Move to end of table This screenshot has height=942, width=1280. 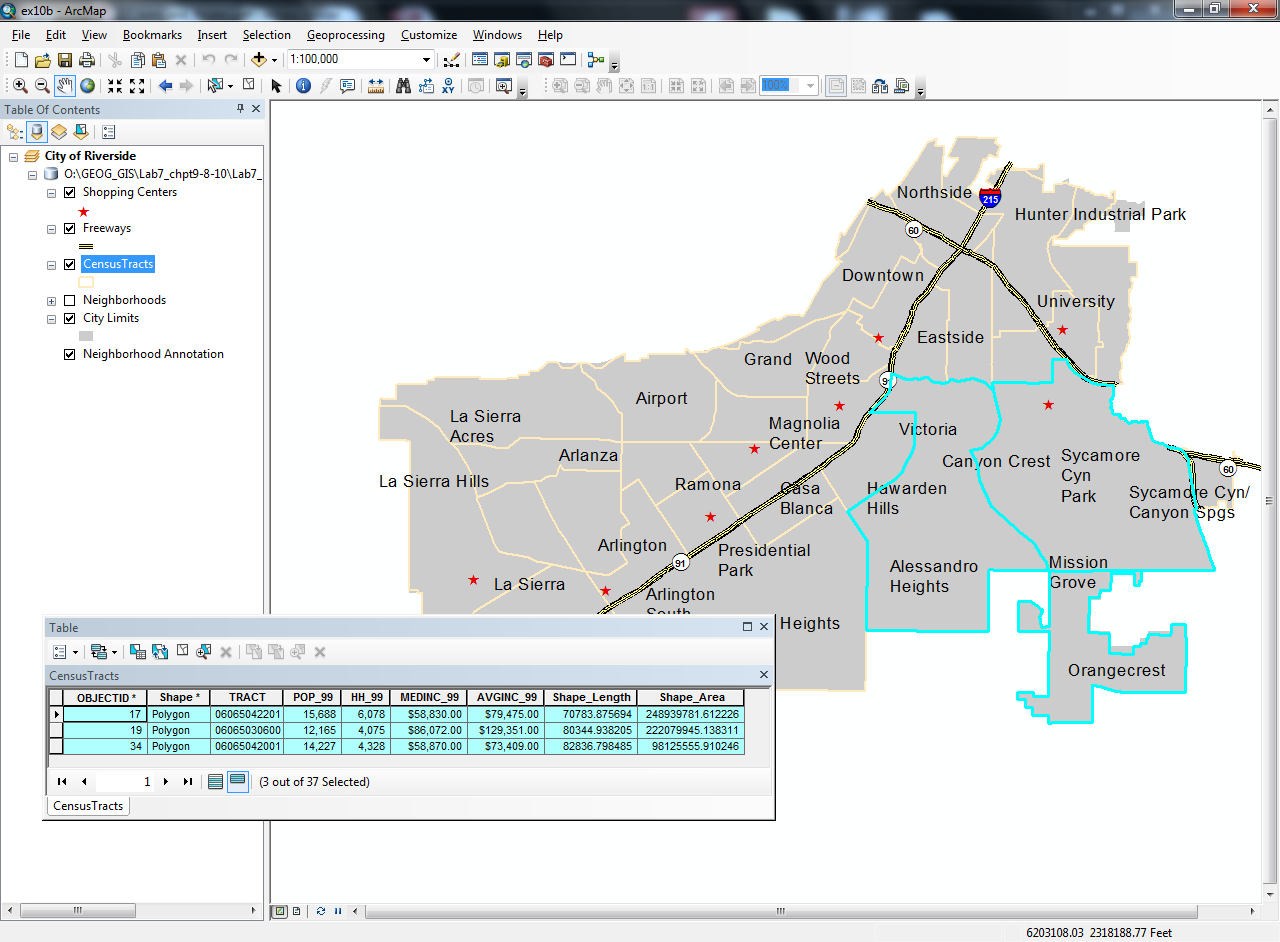(x=187, y=782)
